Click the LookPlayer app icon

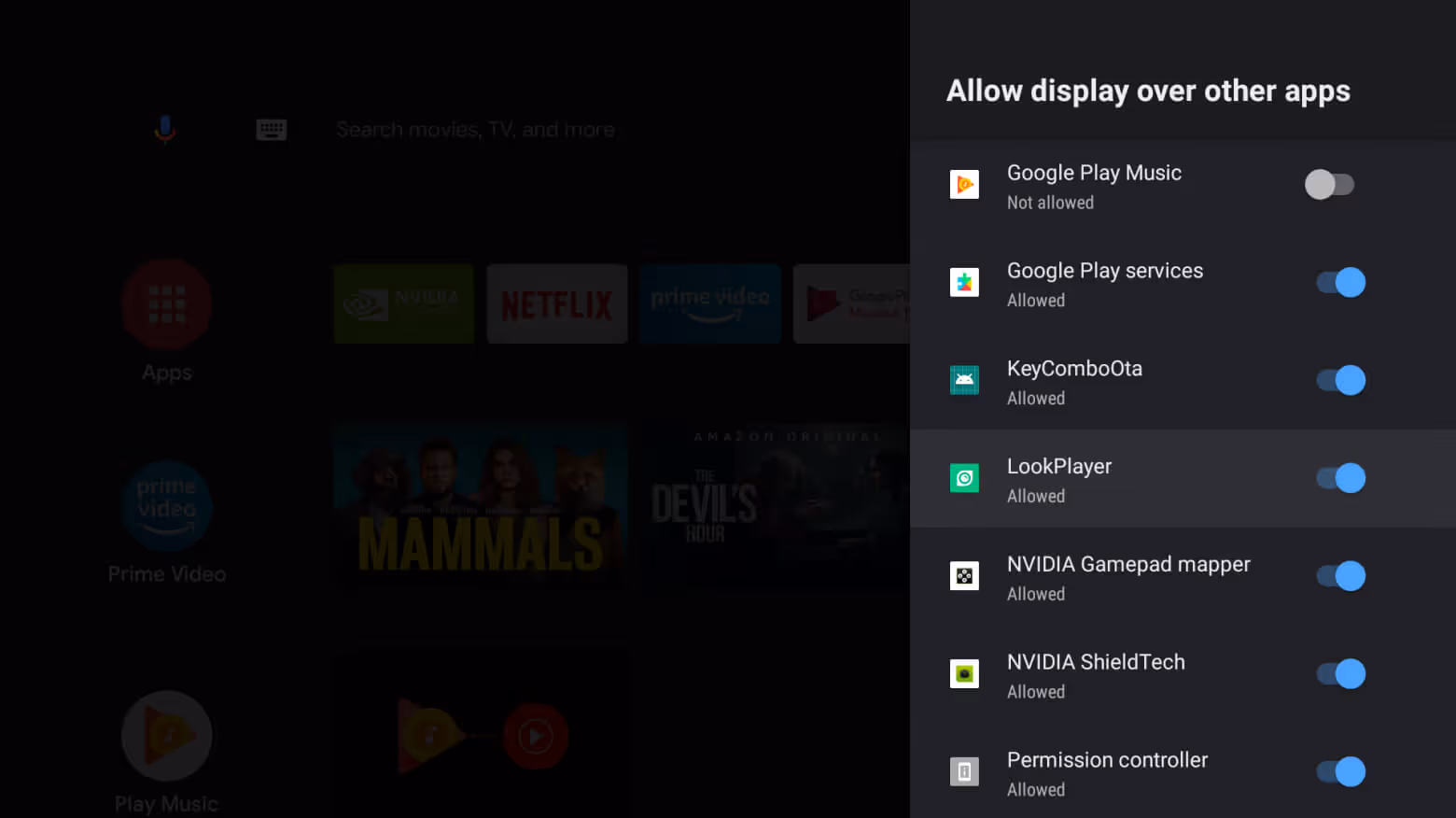pos(964,478)
